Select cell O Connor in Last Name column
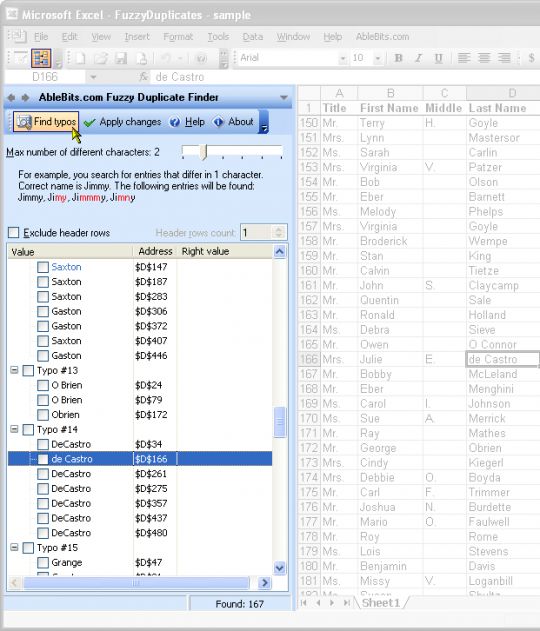Screen dimensions: 540x631 coord(503,345)
